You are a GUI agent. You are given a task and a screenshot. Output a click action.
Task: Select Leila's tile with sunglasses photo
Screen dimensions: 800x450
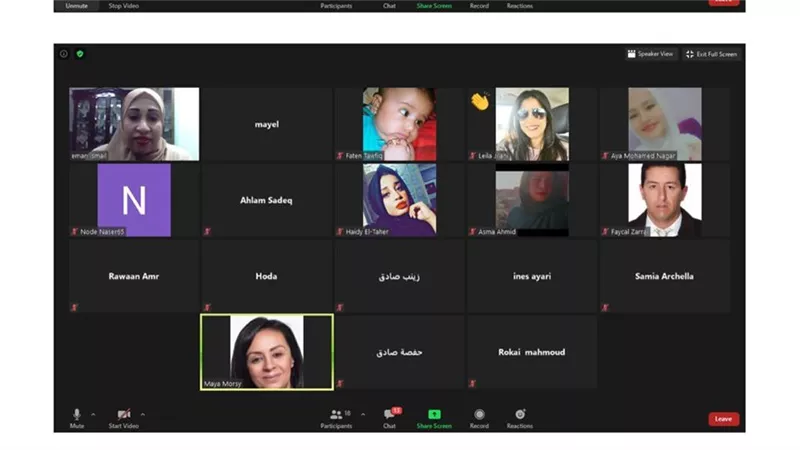click(532, 124)
